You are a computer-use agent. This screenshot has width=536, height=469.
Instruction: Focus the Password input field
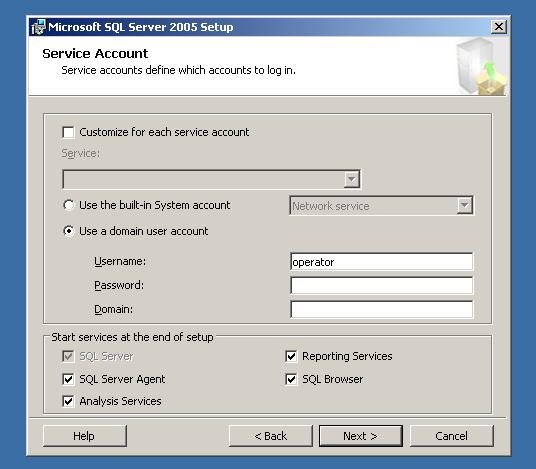tap(381, 285)
